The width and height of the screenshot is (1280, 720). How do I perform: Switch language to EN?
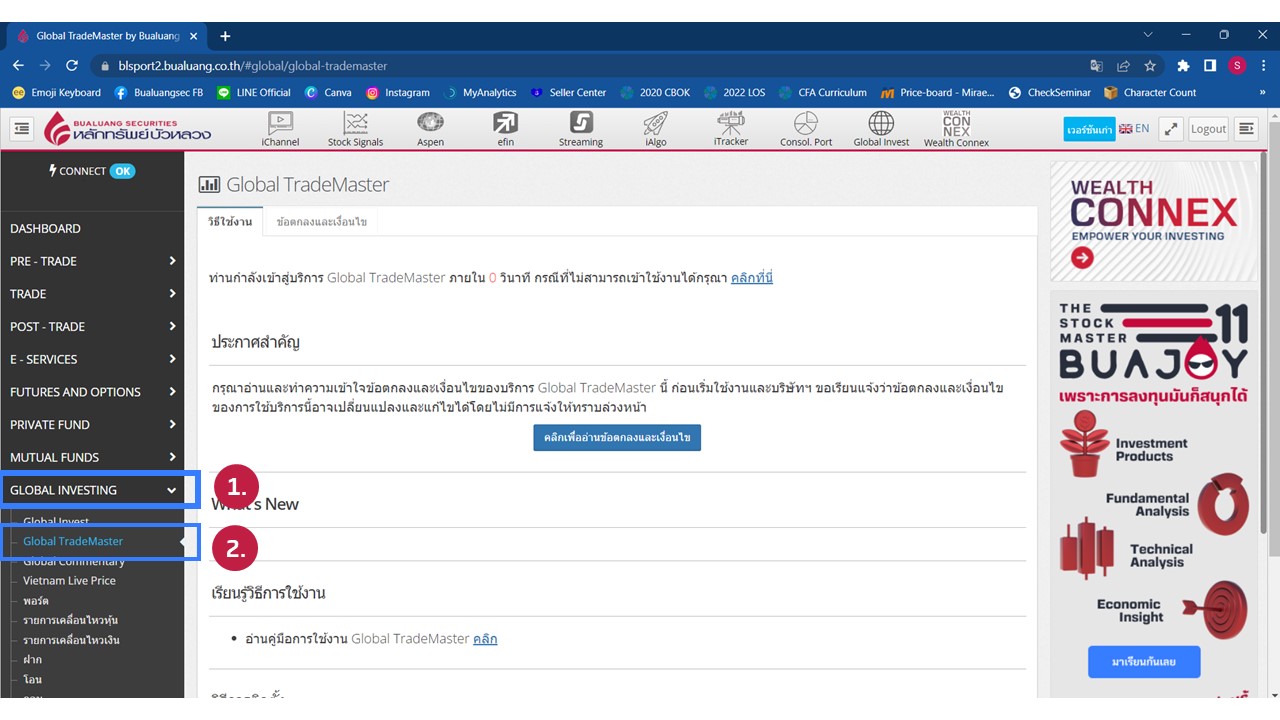pyautogui.click(x=1134, y=128)
